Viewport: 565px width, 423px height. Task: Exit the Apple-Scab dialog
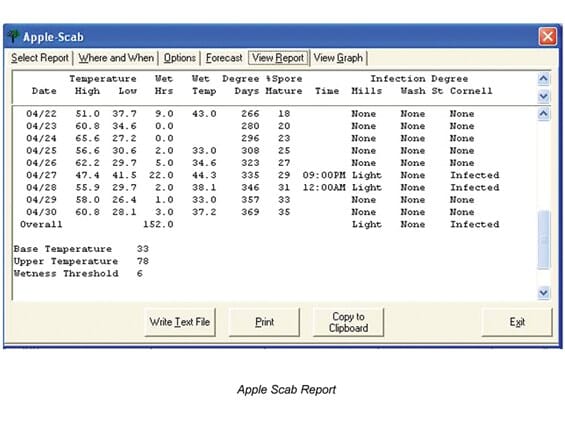pyautogui.click(x=517, y=322)
